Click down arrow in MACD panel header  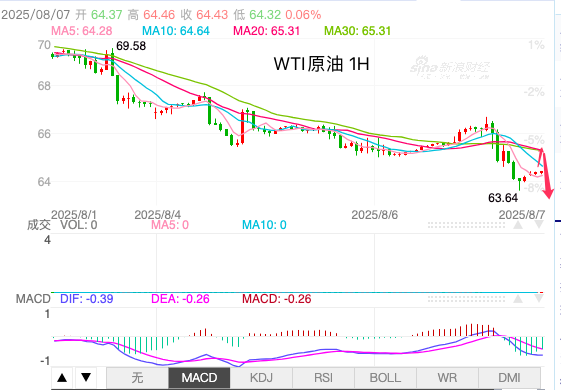click(539, 299)
